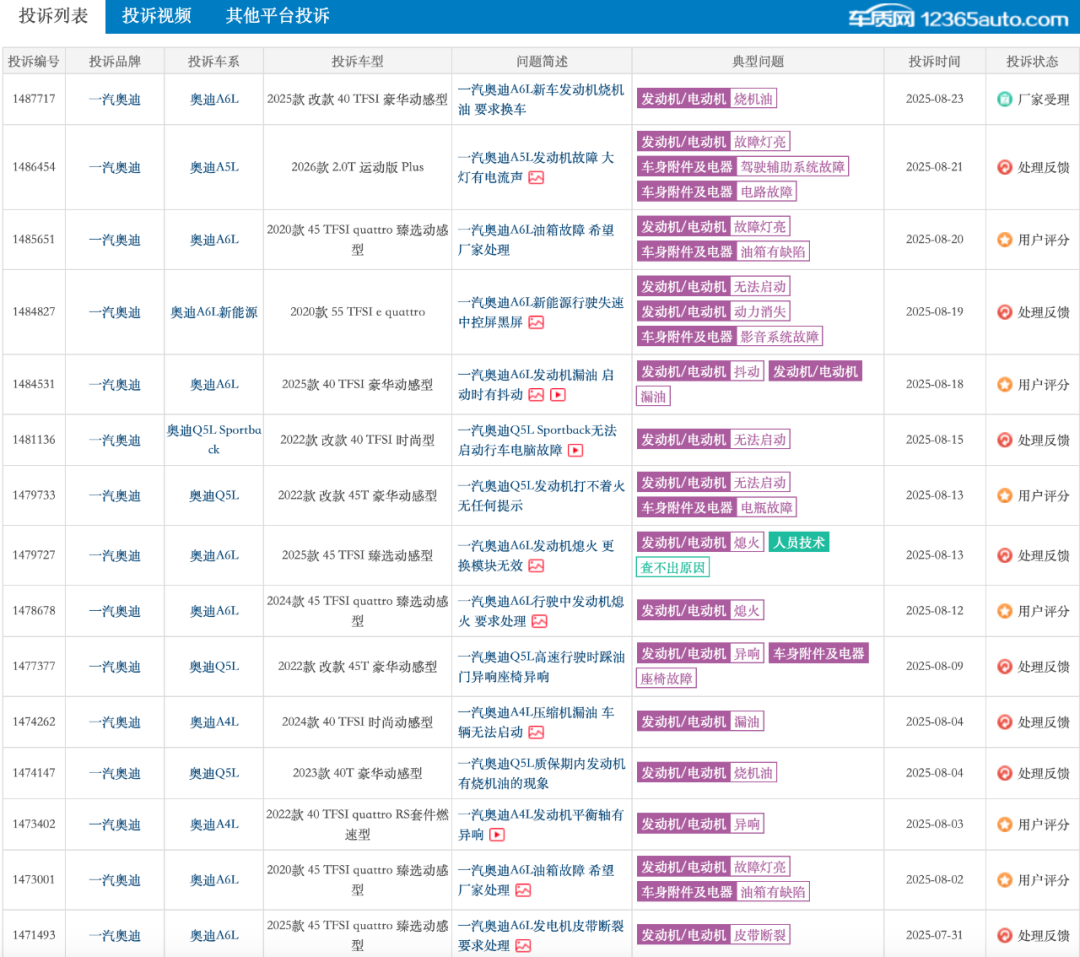
Task: Click 处理反馈 status icon for complaint 1477377
Action: coord(1004,666)
